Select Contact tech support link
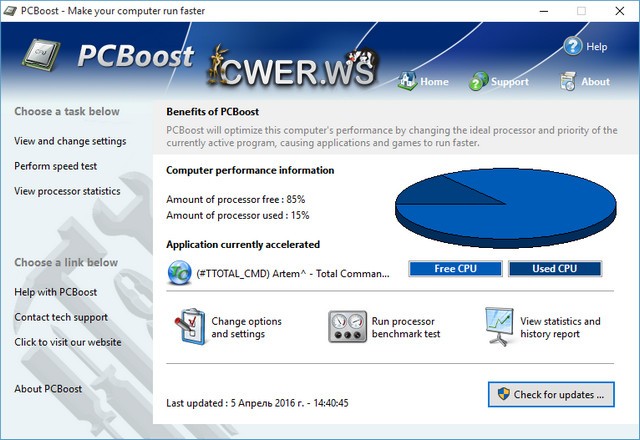 (61, 317)
